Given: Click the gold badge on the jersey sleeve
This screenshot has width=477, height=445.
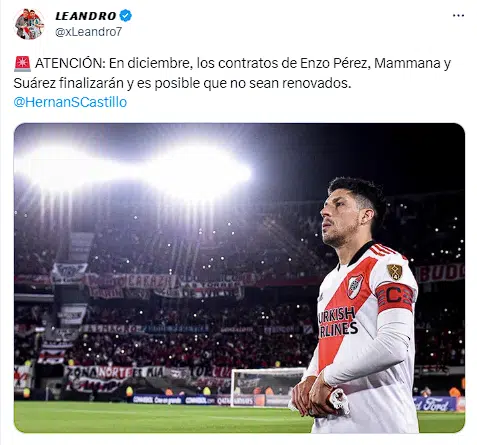Looking at the screenshot, I should (x=395, y=271).
